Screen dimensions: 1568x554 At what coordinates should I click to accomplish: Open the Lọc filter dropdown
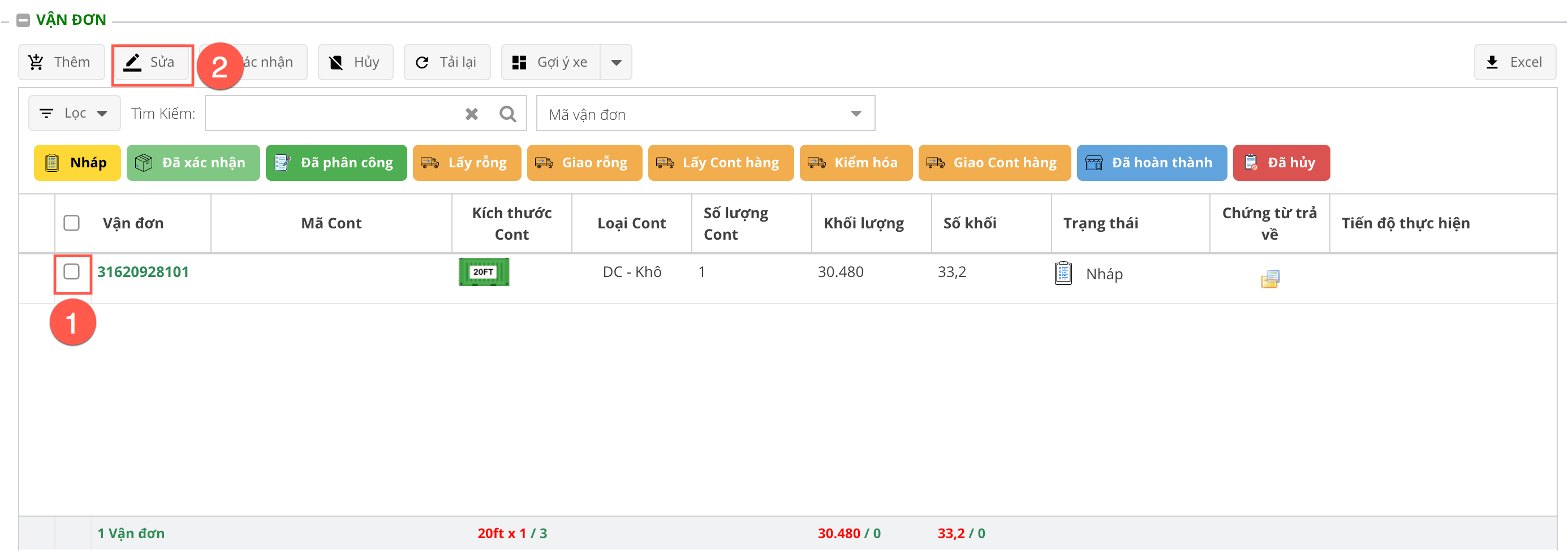pos(74,114)
